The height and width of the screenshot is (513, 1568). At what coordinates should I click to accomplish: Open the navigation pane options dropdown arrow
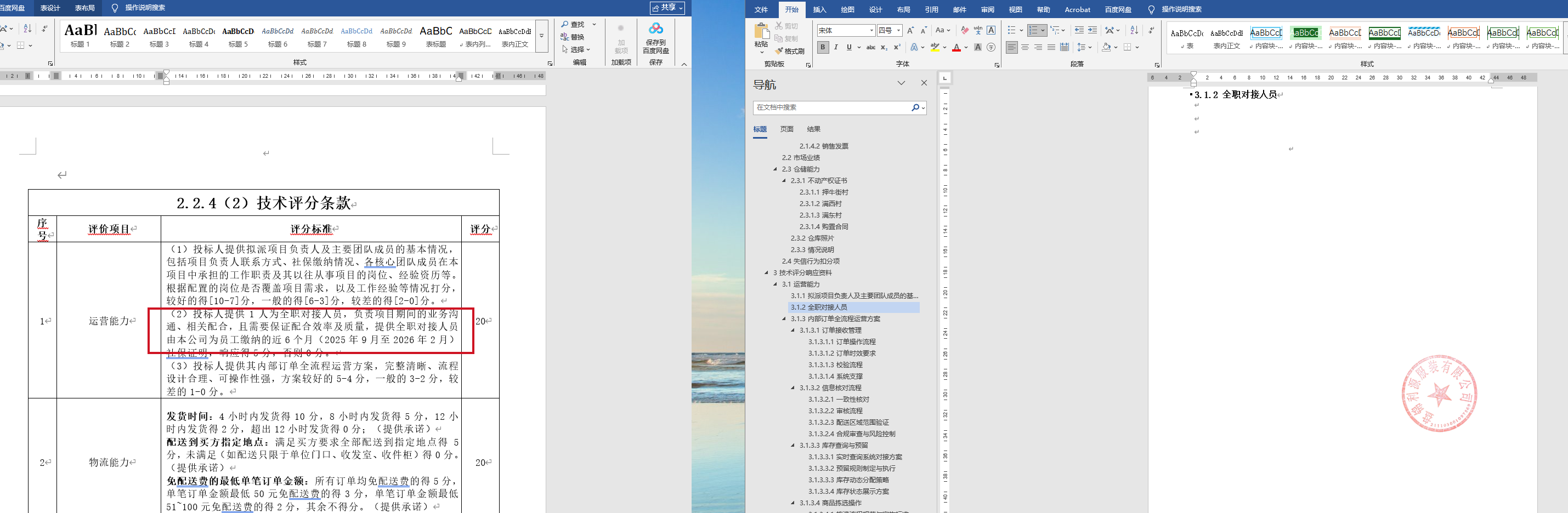902,83
